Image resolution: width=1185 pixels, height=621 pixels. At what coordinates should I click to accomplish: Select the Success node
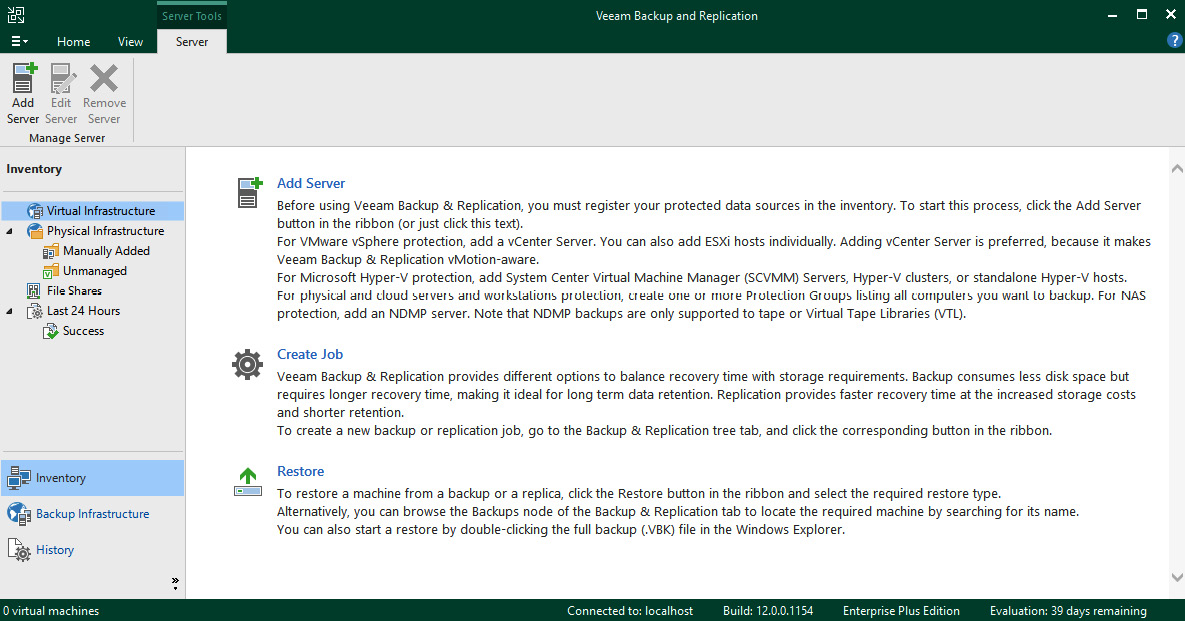click(83, 331)
